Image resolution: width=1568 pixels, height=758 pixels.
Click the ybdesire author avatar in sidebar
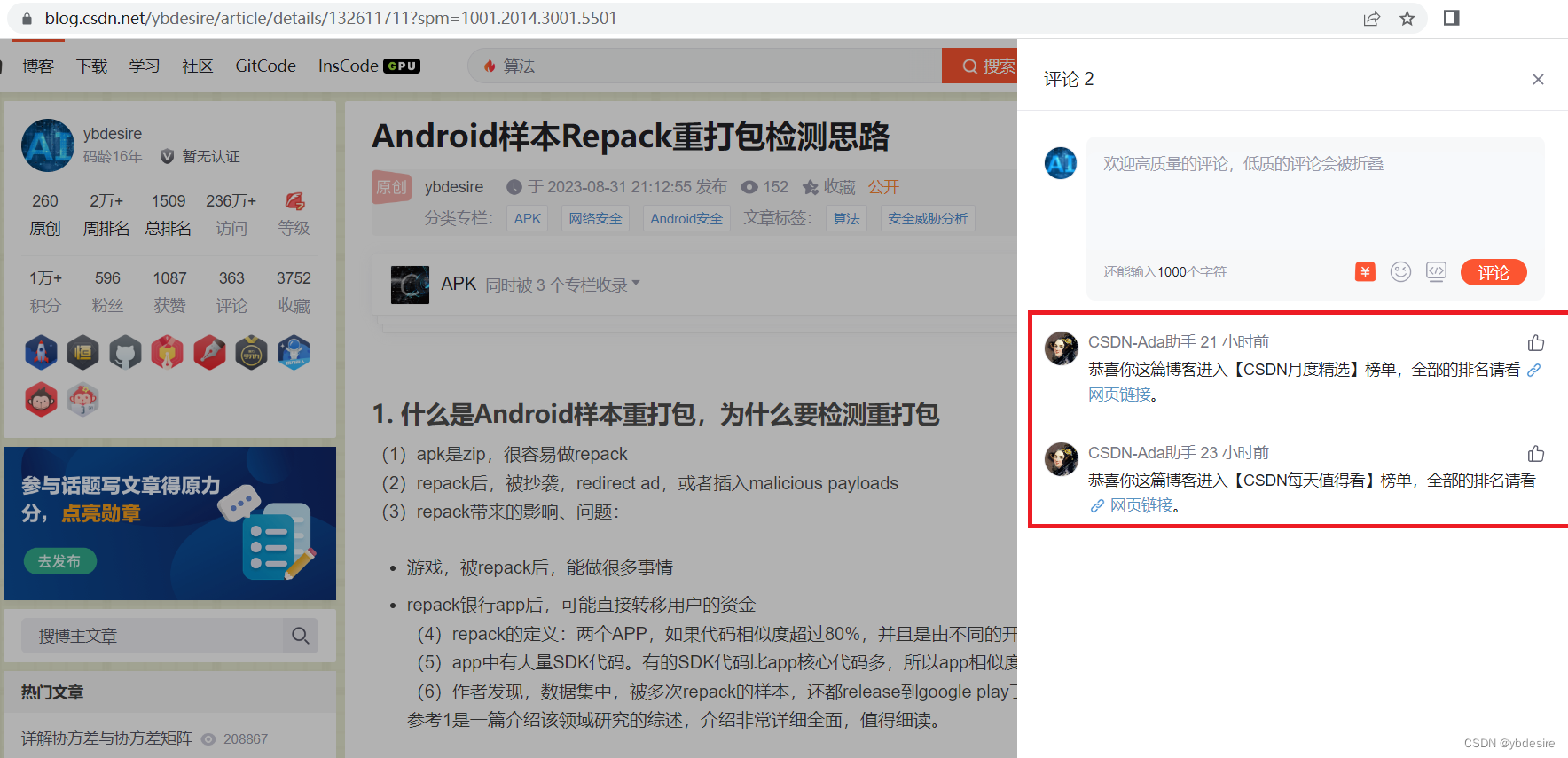tap(48, 145)
